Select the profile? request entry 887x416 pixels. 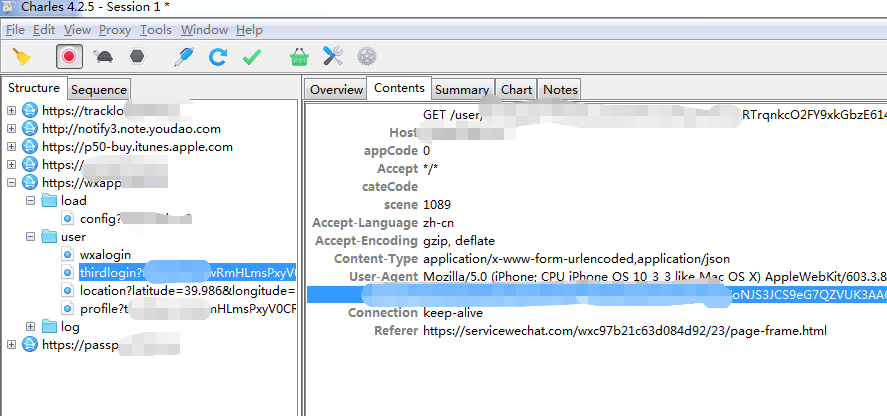coord(187,309)
